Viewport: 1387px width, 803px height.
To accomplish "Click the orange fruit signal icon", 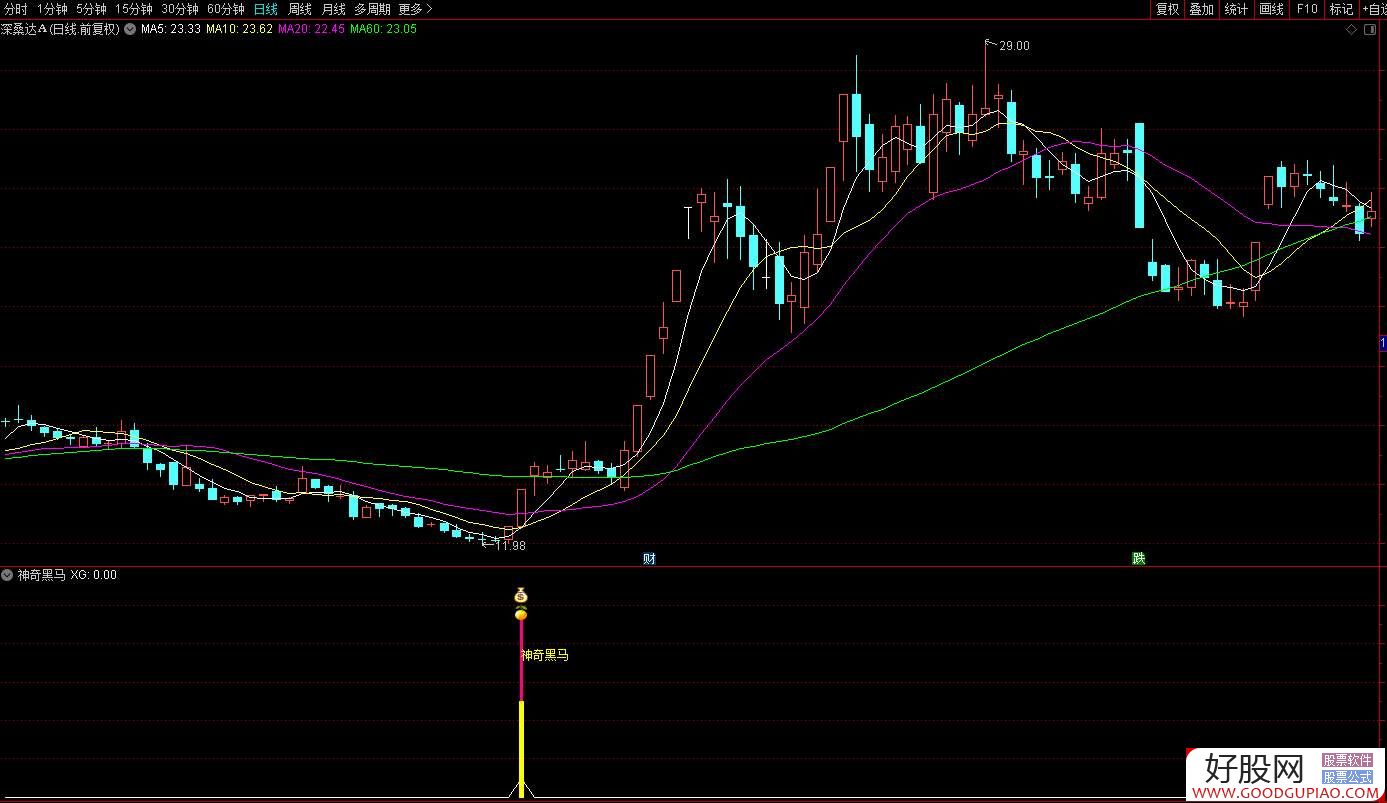I will point(520,613).
